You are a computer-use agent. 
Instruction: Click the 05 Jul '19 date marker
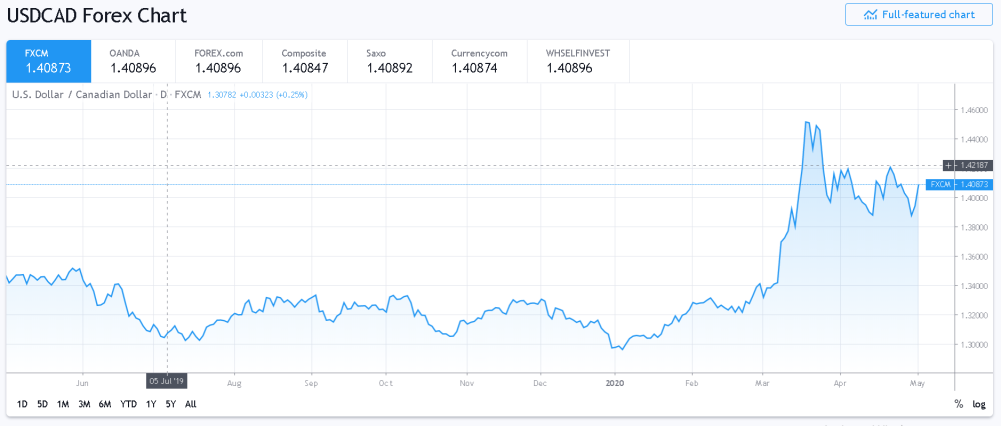click(x=167, y=379)
